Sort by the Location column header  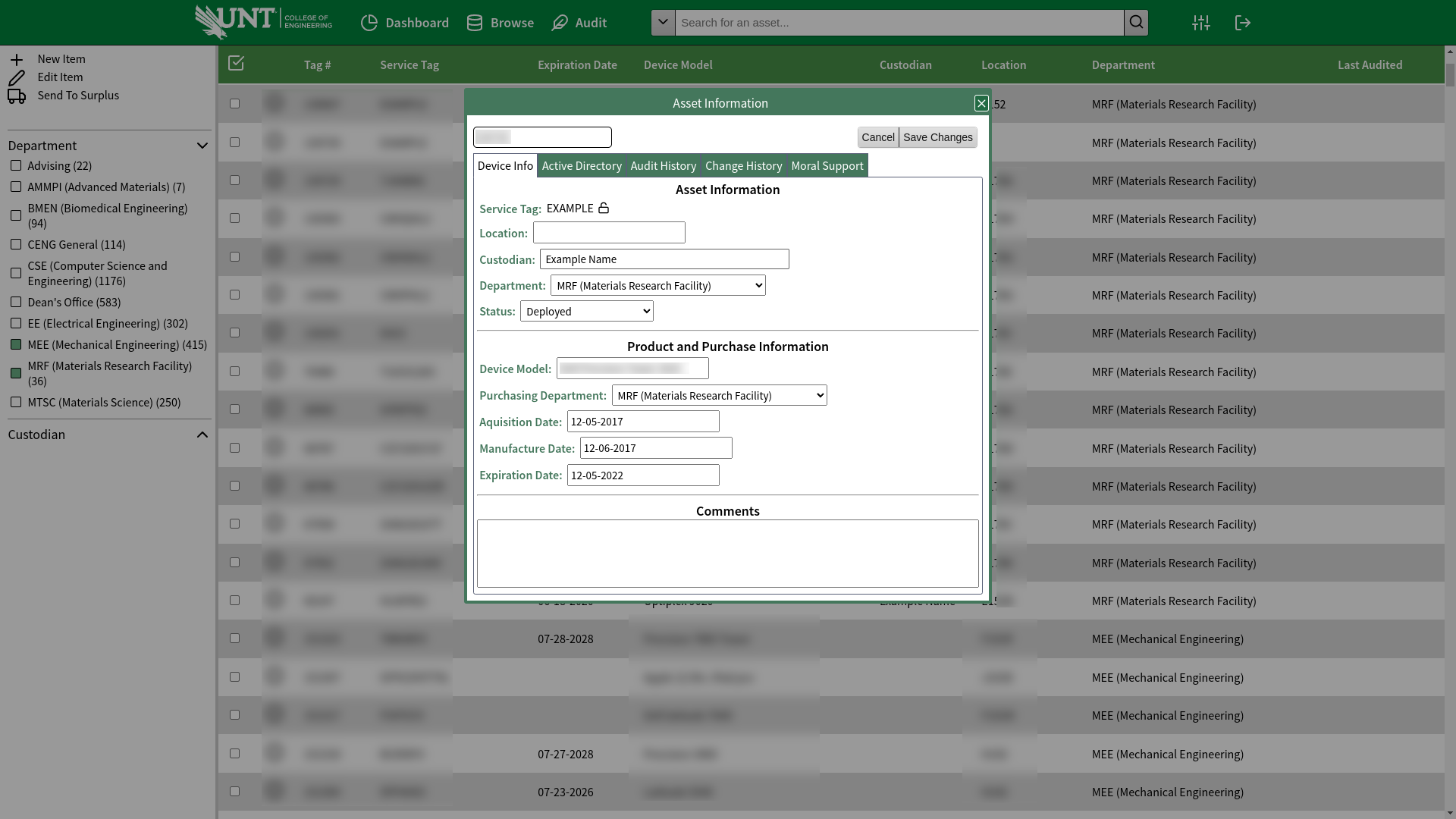[x=1003, y=65]
